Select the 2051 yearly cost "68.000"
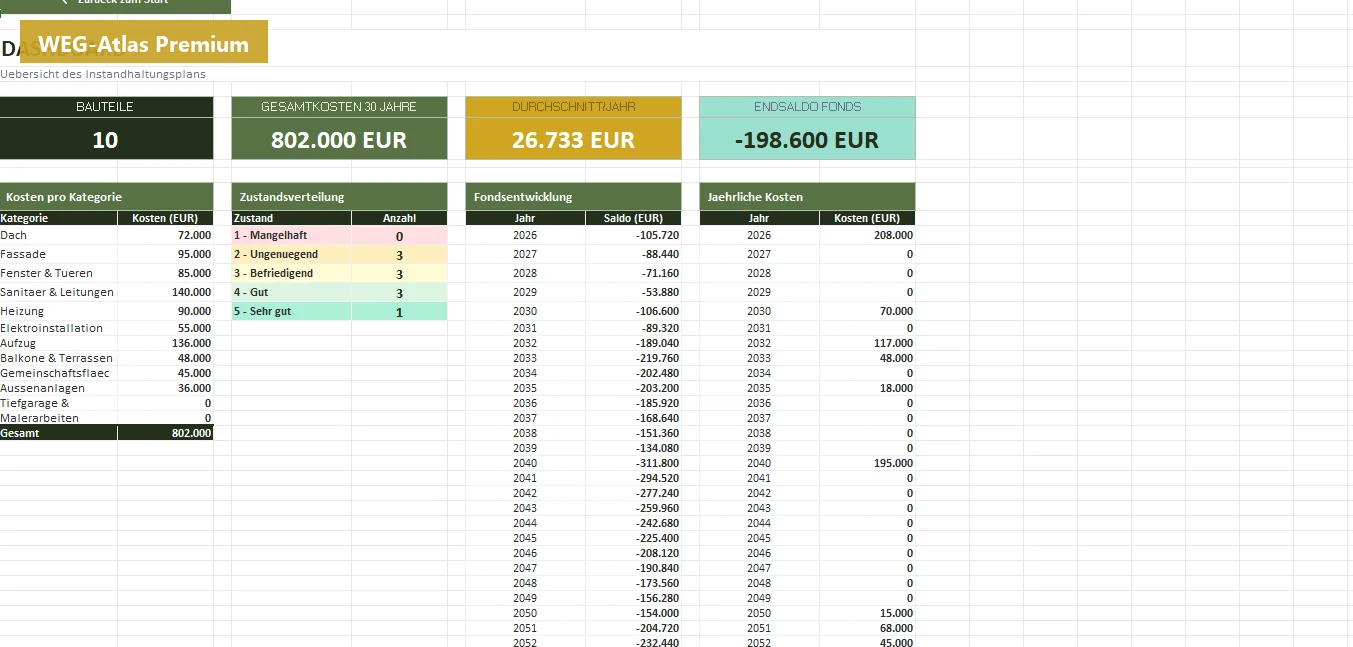This screenshot has height=647, width=1353. tap(896, 628)
